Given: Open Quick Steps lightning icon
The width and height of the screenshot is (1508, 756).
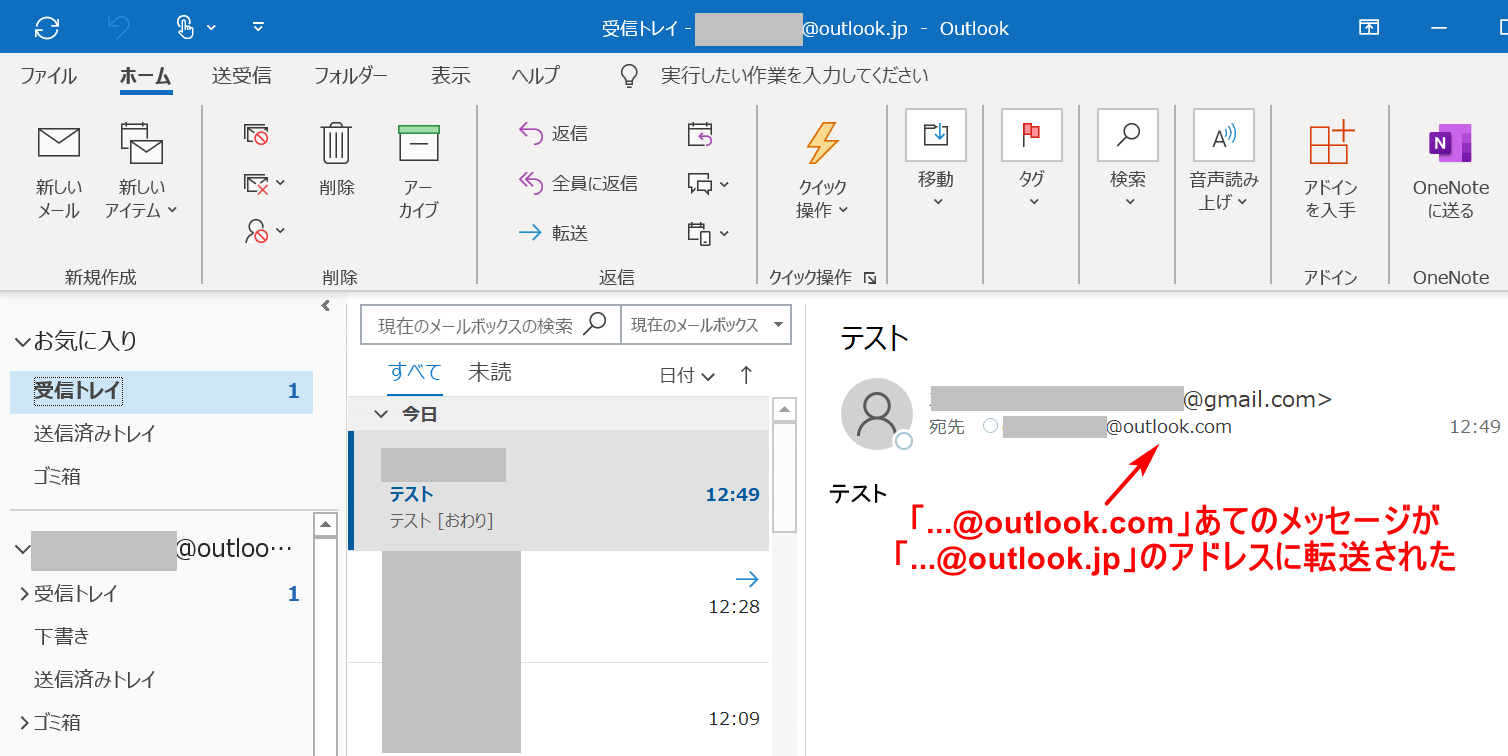Looking at the screenshot, I should pyautogui.click(x=822, y=143).
